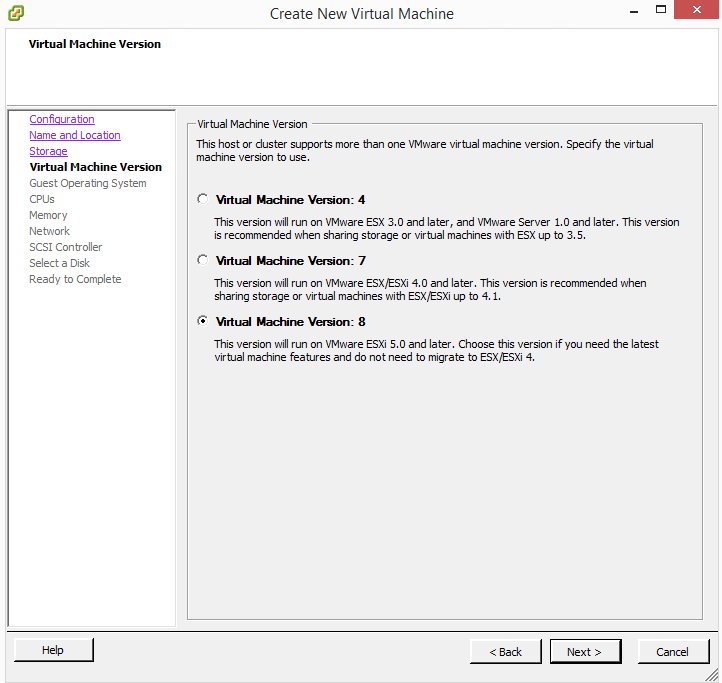722x683 pixels.
Task: Proceed with the Next > button
Action: pyautogui.click(x=585, y=652)
